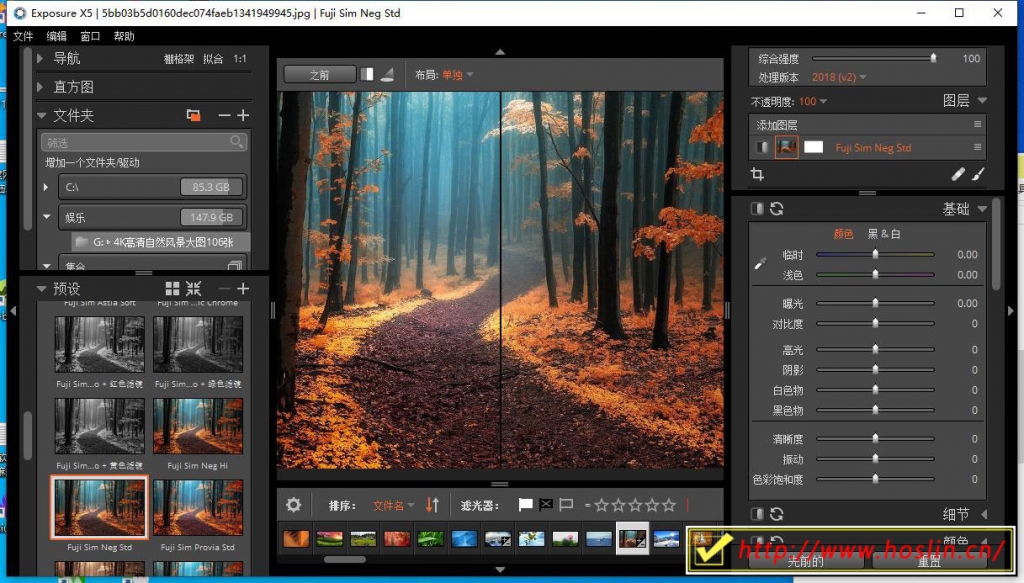Image resolution: width=1024 pixels, height=583 pixels.
Task: Click the 1:1 zoom option
Action: [x=240, y=59]
